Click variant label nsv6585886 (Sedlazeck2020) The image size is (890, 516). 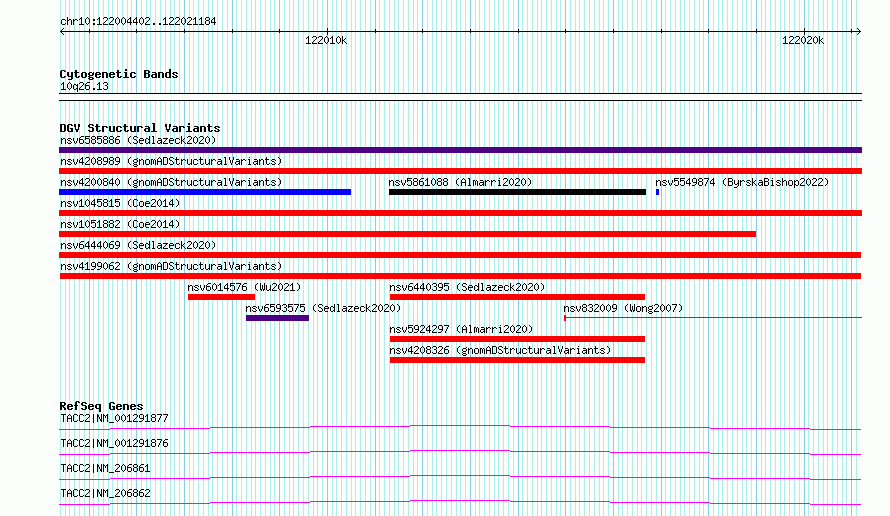click(x=138, y=140)
